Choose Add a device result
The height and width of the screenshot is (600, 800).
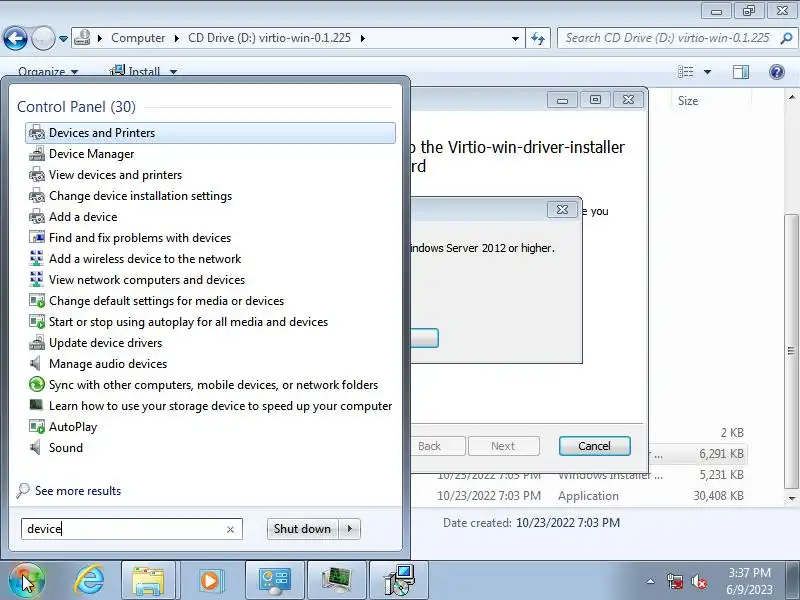coord(83,217)
